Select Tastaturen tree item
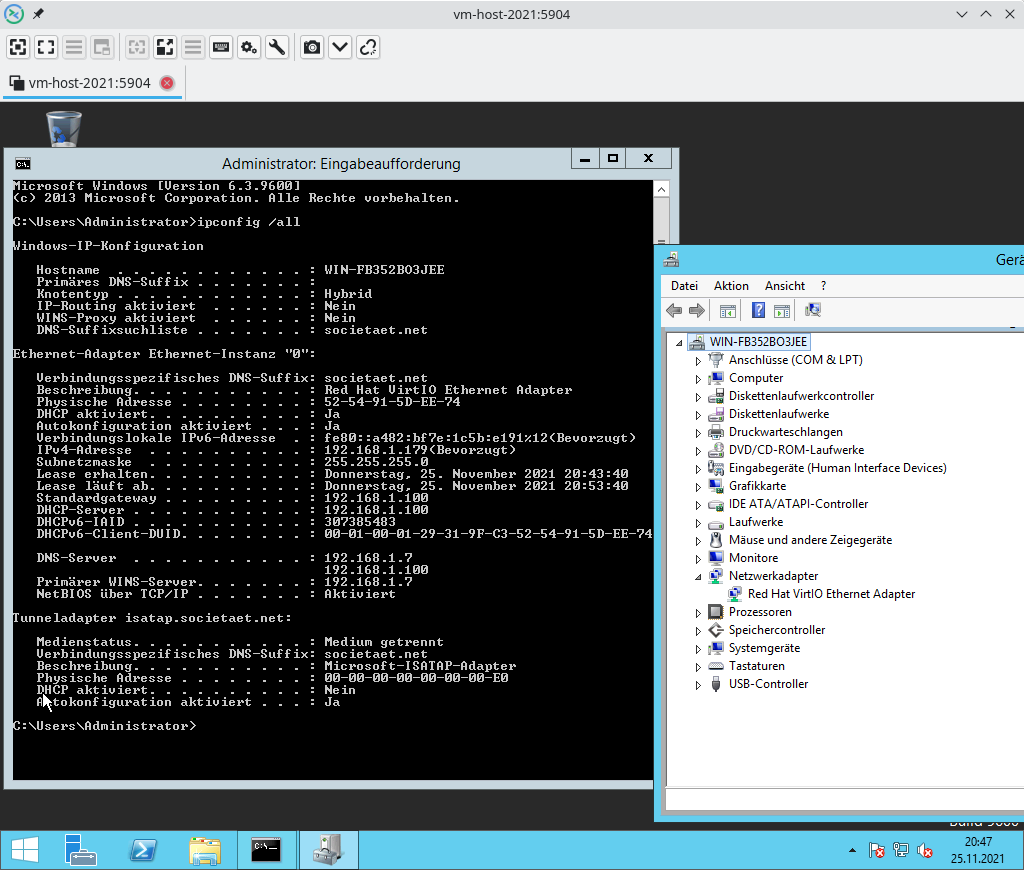1024x870 pixels. (757, 666)
